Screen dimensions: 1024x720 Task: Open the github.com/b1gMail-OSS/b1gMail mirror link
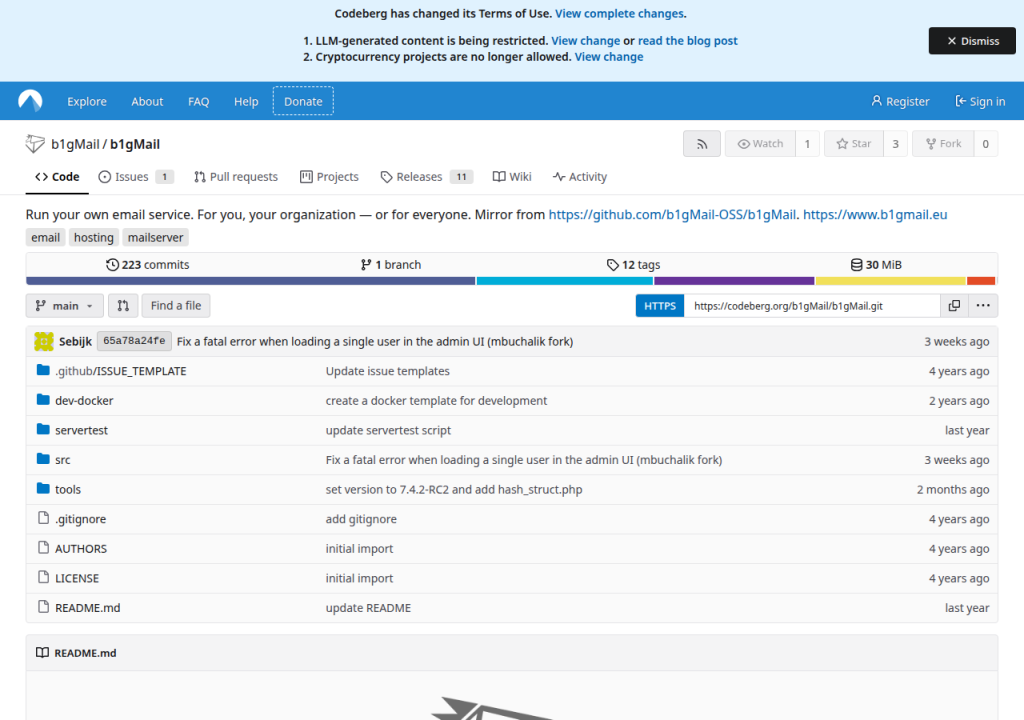point(672,214)
